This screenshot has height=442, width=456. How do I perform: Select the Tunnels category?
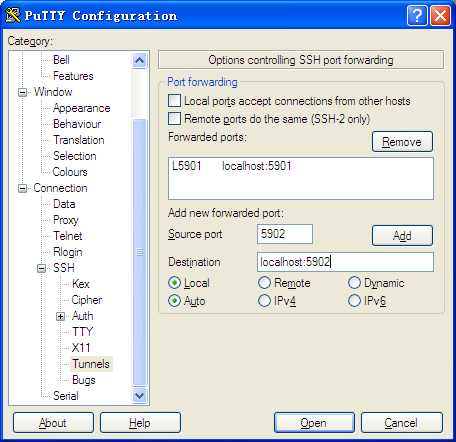coord(91,364)
